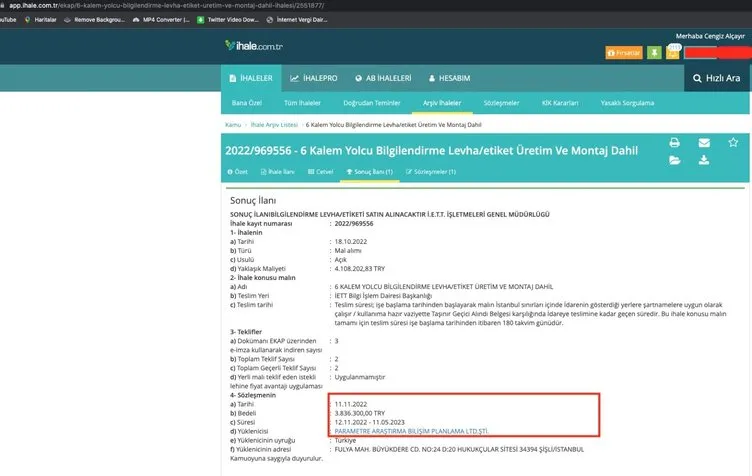Open the Hızlı Ara quick search
Viewport: 752px width, 476px height.
point(717,78)
